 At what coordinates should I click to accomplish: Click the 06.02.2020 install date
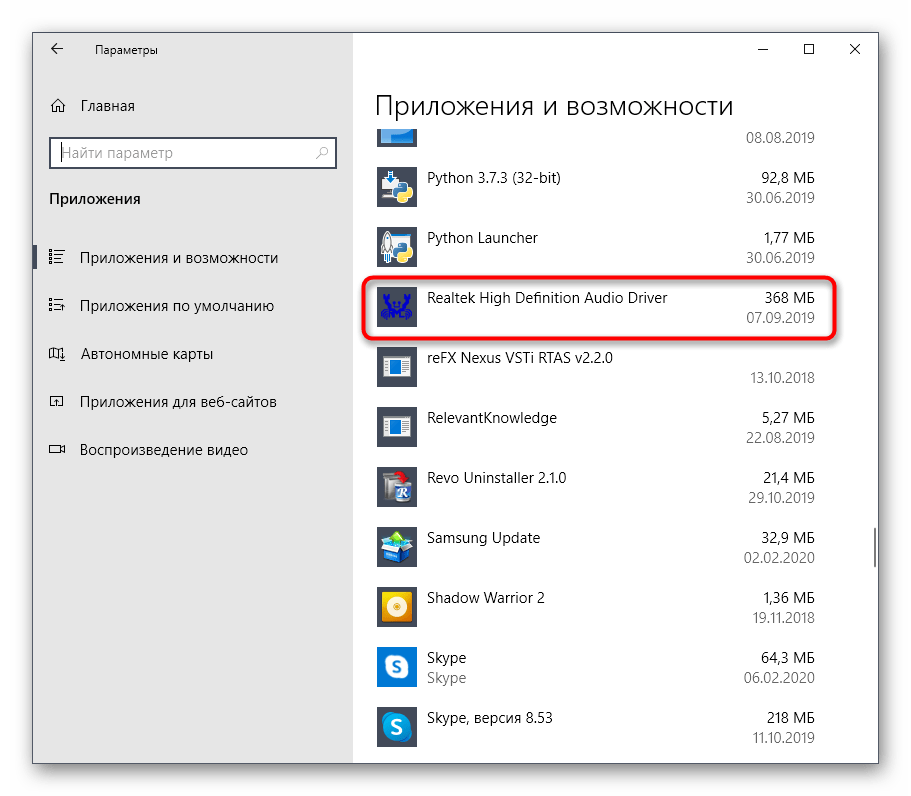pyautogui.click(x=779, y=678)
